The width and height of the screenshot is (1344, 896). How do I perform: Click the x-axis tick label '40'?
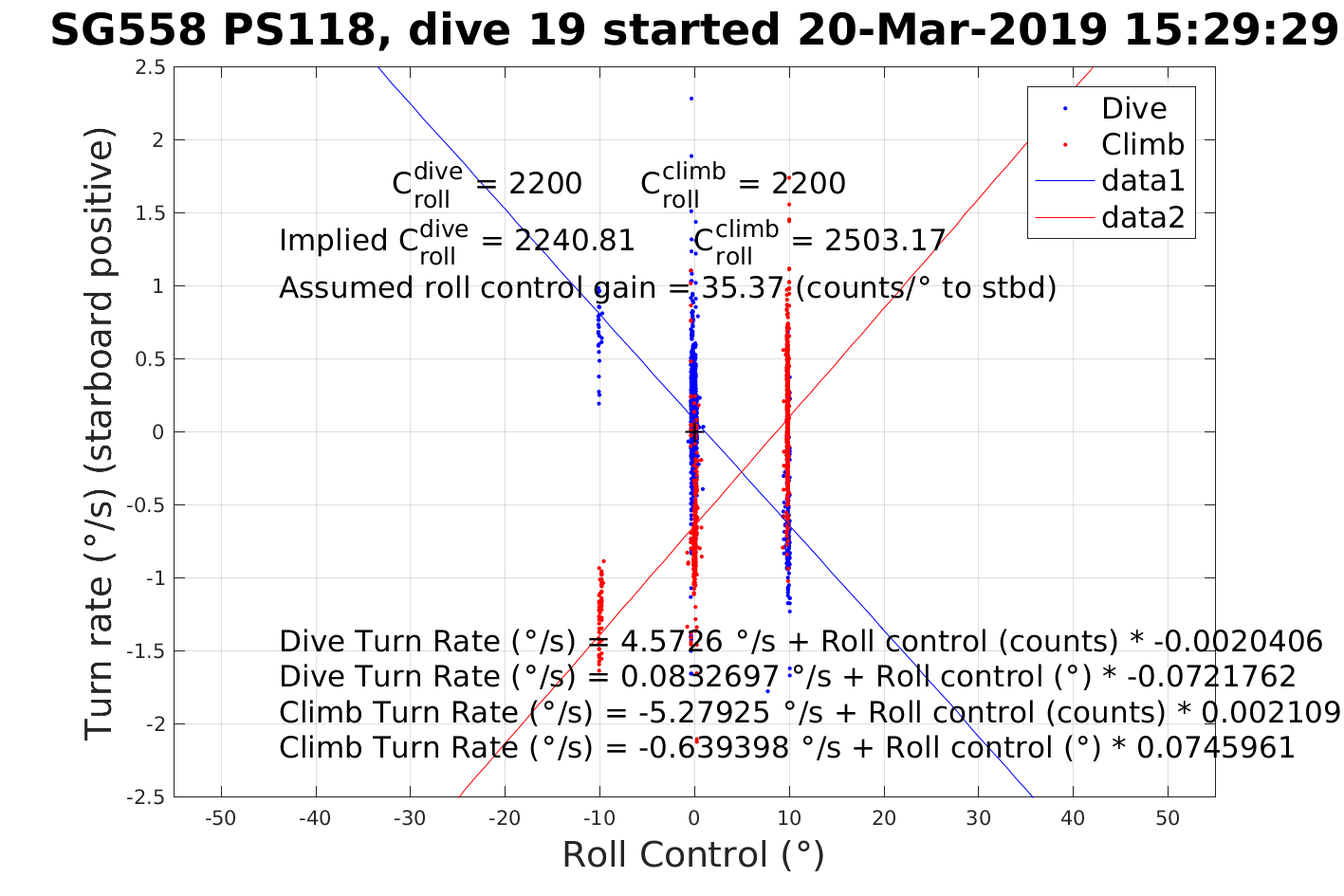(x=1073, y=818)
